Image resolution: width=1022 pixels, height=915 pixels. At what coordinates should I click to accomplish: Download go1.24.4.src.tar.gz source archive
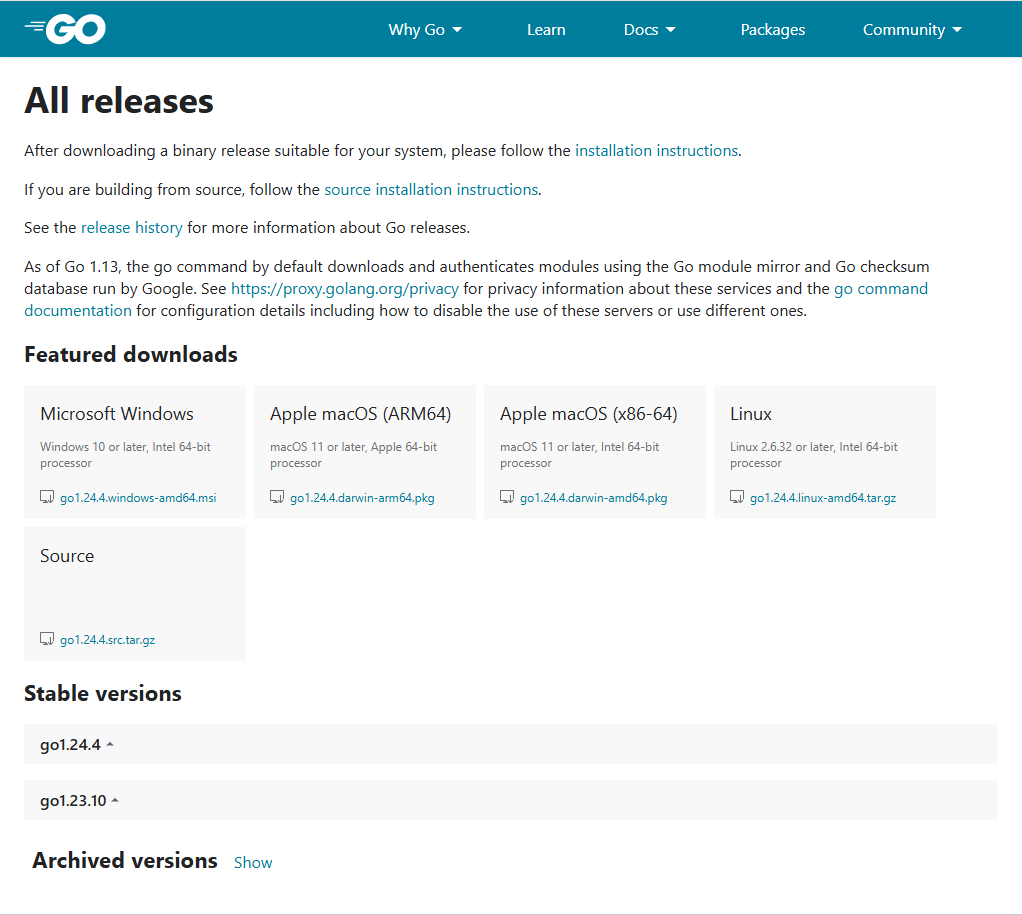point(108,640)
